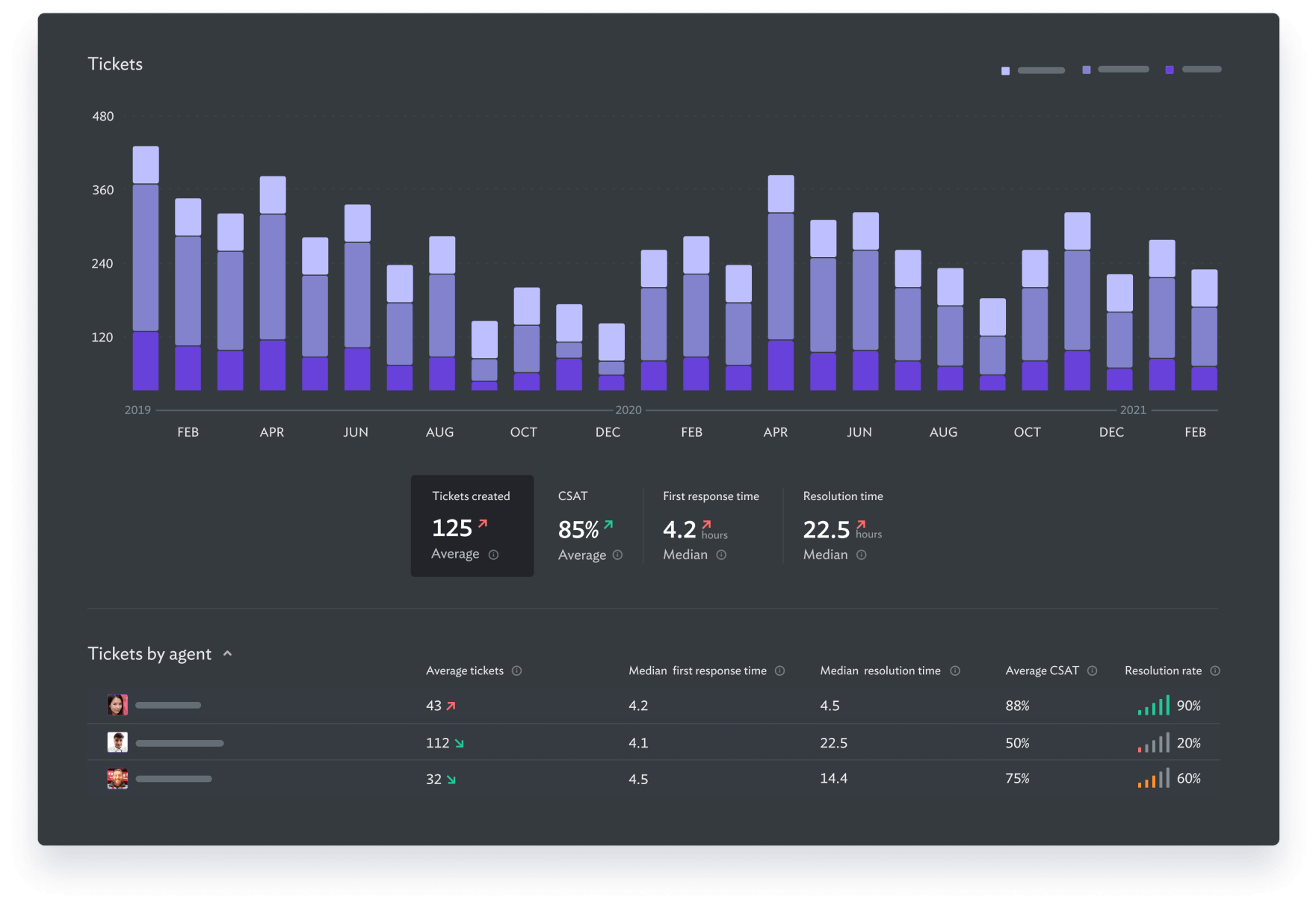The width and height of the screenshot is (1316, 906).
Task: Select the First response time metric
Action: coord(710,526)
